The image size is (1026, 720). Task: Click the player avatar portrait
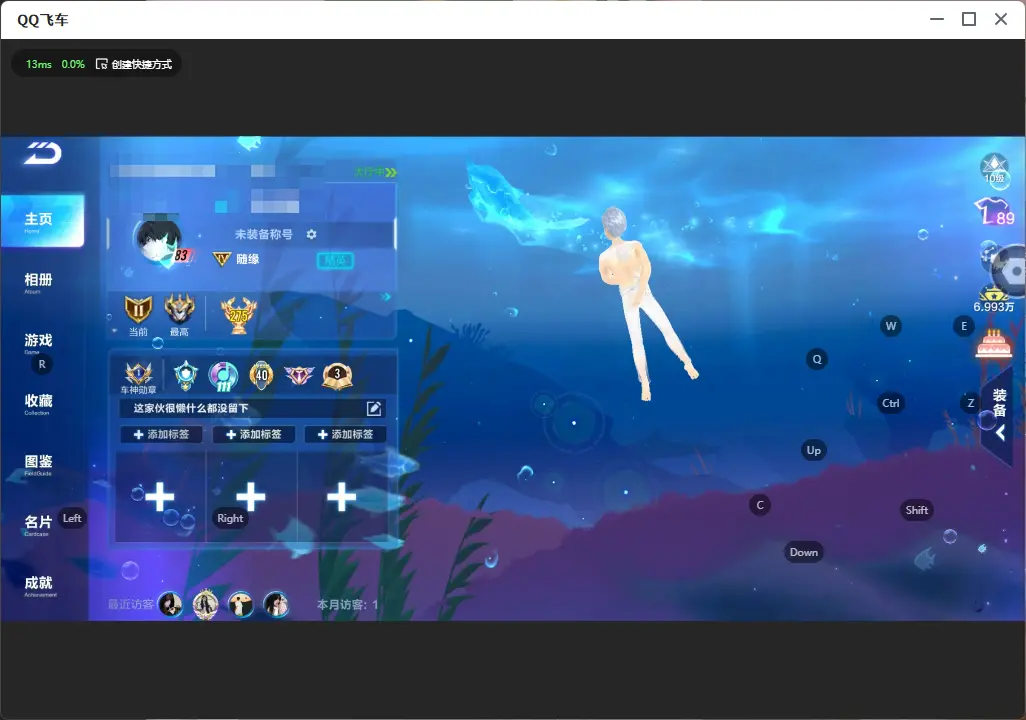[157, 241]
